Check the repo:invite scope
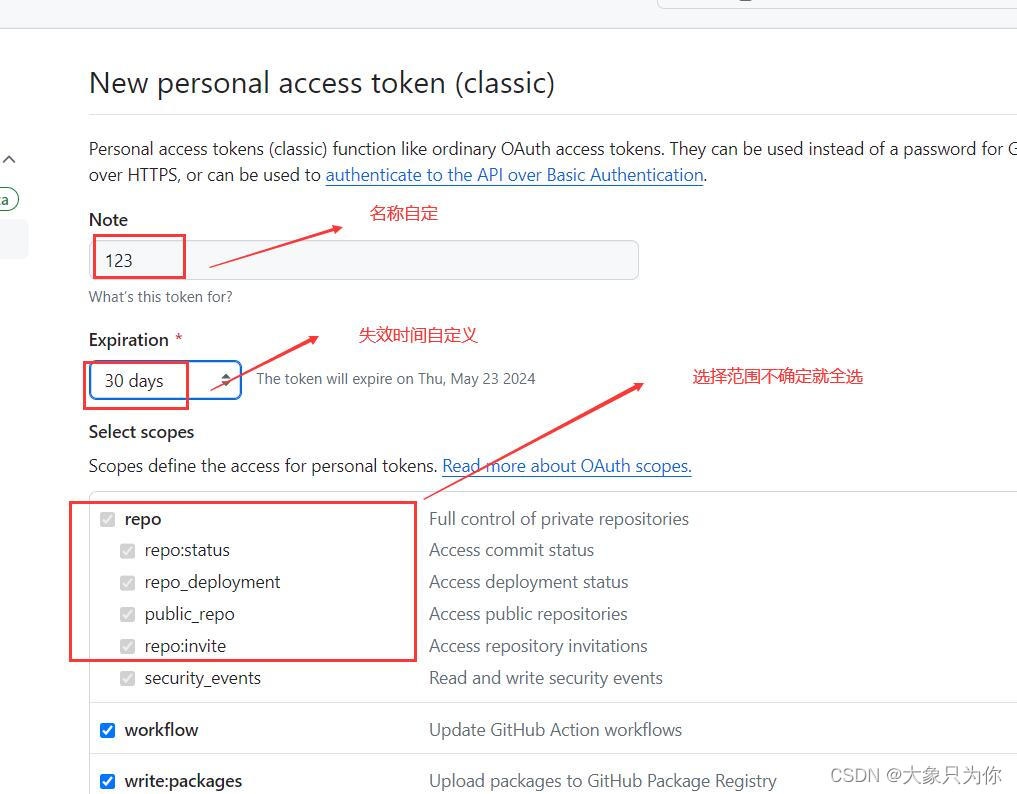Viewport: 1017px width, 794px height. (127, 646)
